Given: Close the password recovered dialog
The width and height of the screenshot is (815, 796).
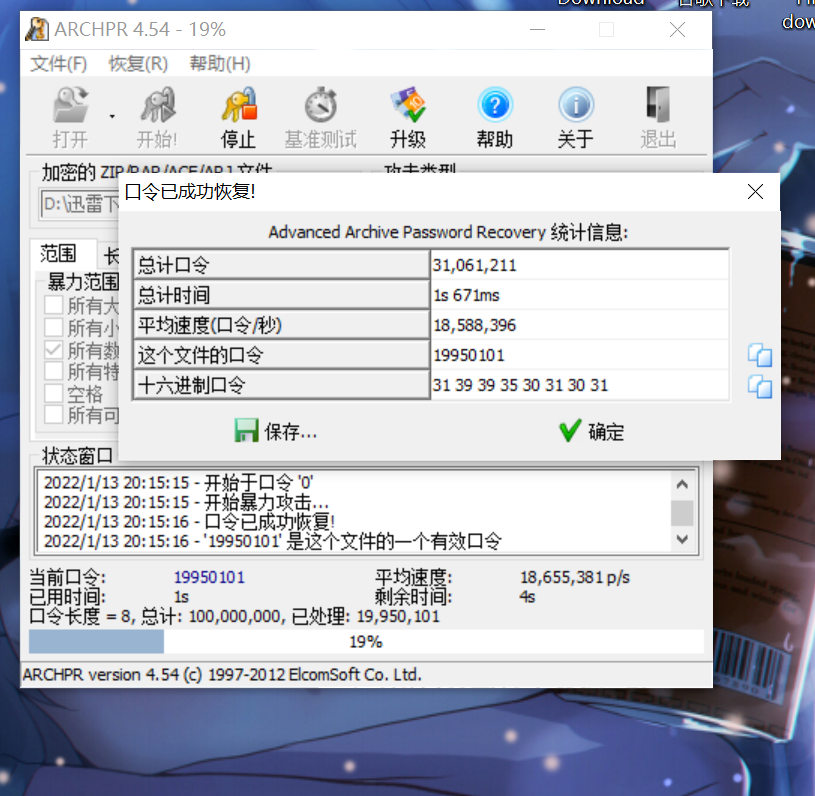Looking at the screenshot, I should (755, 192).
